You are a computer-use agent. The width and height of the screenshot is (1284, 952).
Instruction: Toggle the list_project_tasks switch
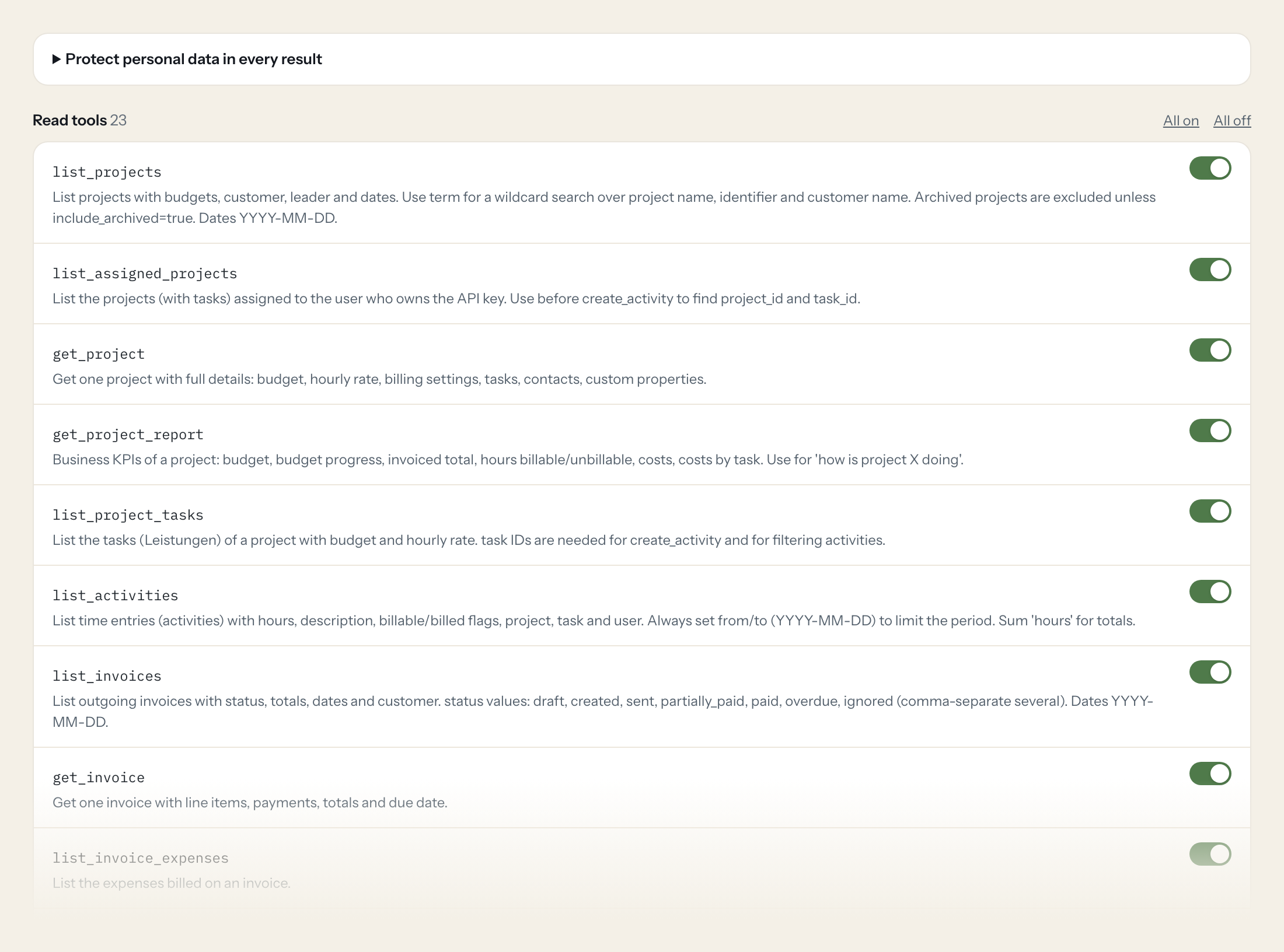[x=1210, y=511]
